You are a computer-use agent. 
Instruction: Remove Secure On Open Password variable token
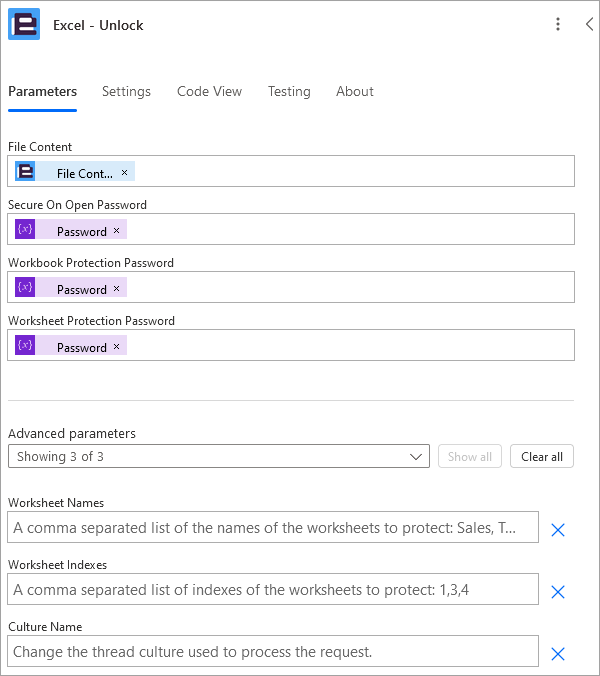pyautogui.click(x=116, y=231)
